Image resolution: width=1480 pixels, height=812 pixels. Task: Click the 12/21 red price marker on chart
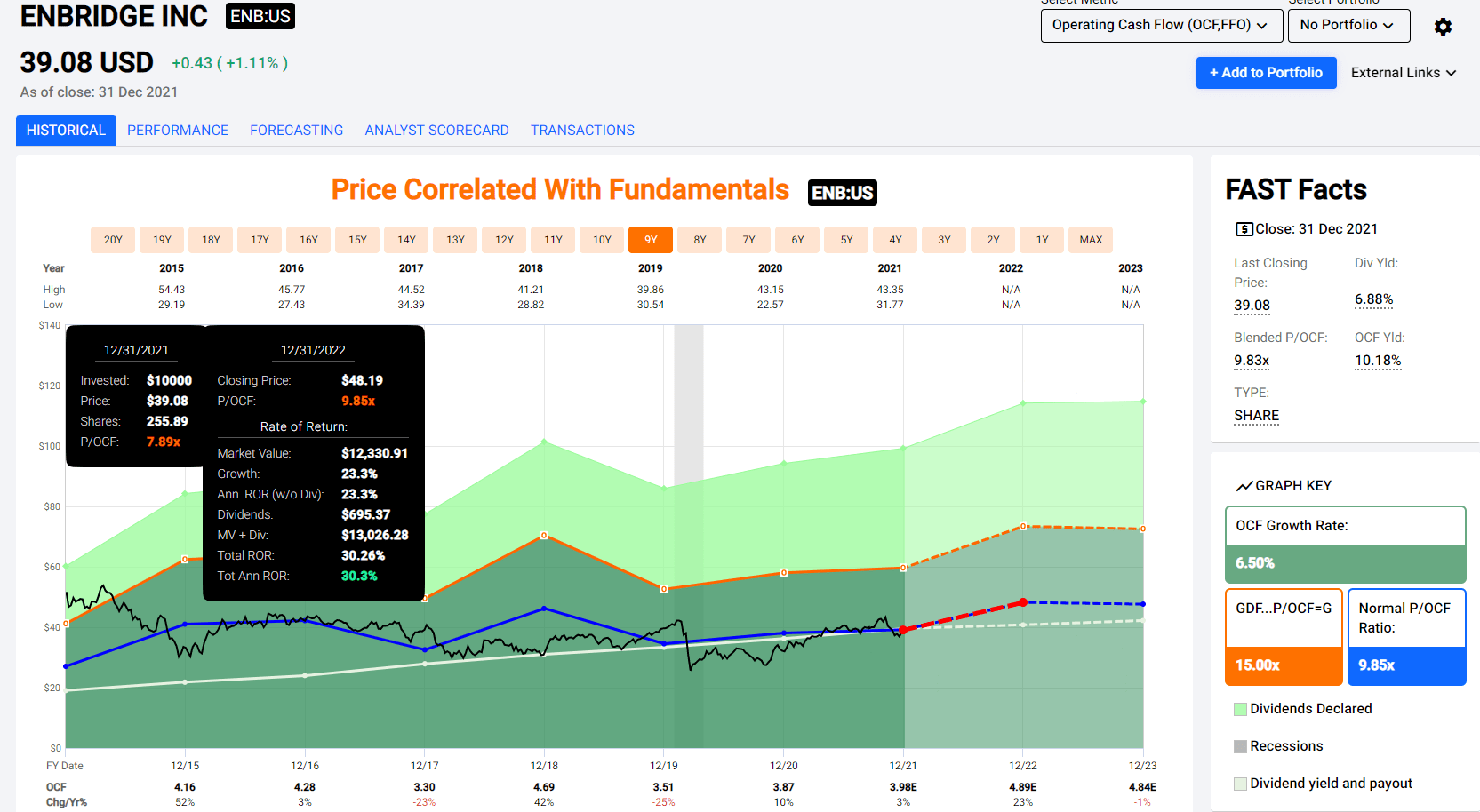[903, 630]
